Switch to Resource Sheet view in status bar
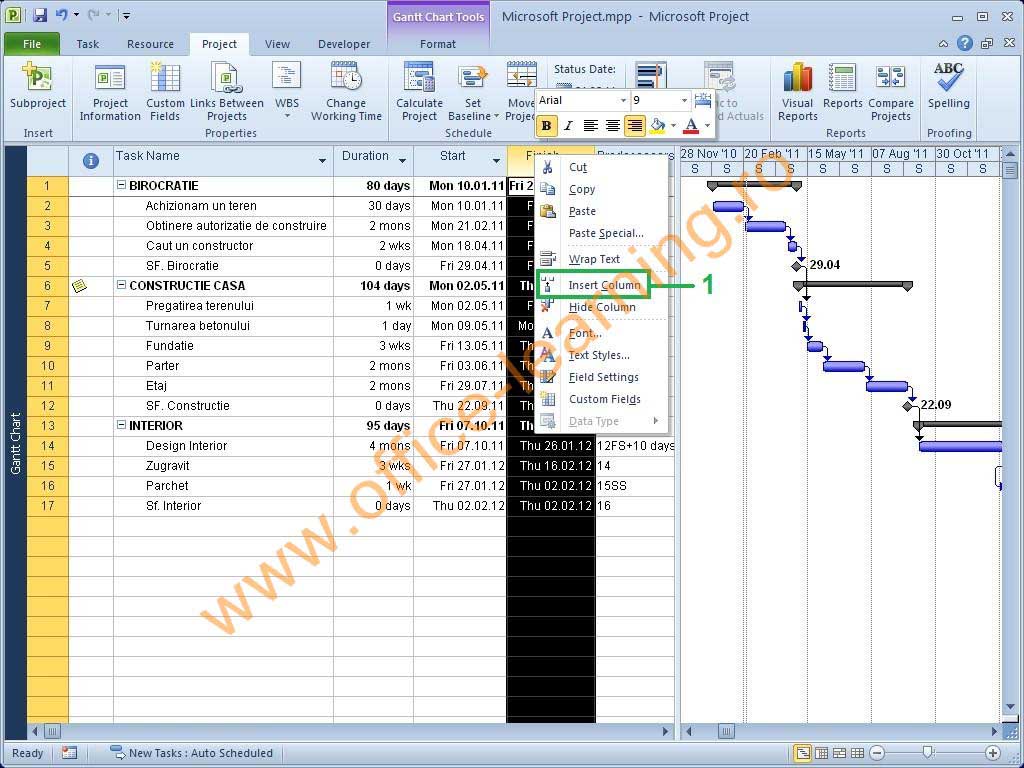 point(857,753)
